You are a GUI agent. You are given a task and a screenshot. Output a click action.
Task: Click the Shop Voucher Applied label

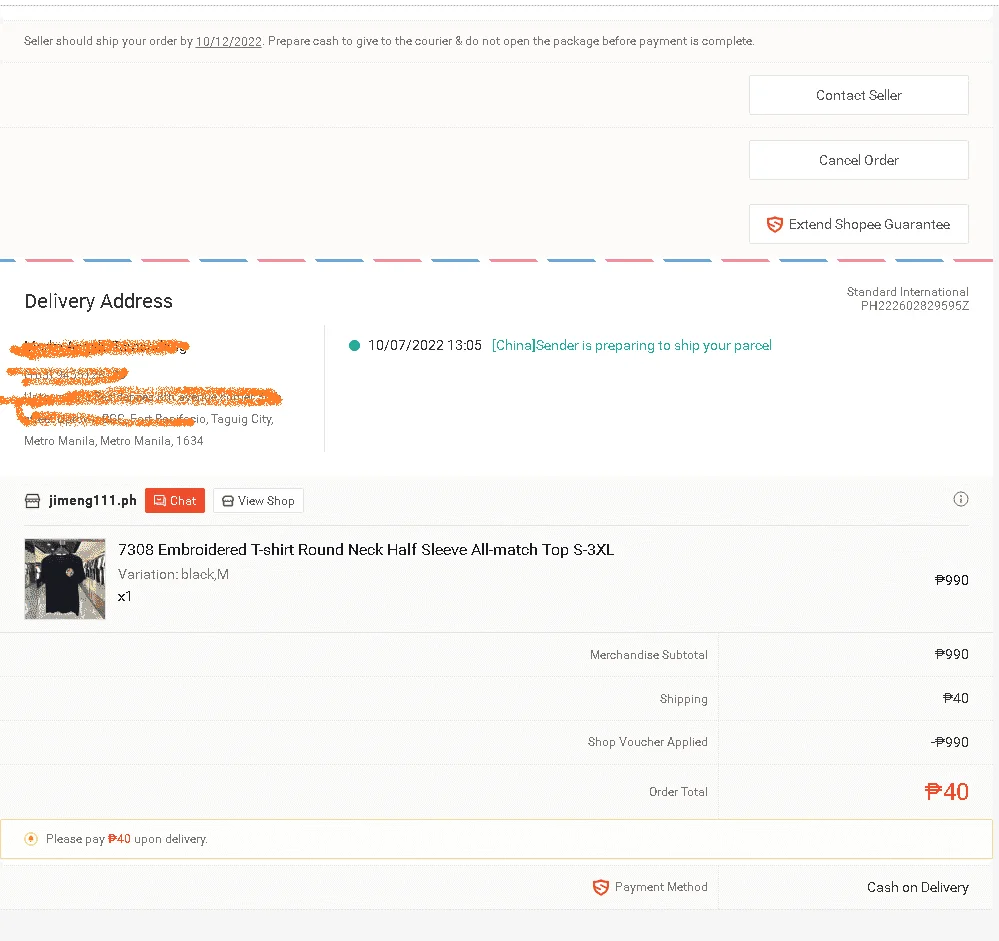(x=647, y=742)
